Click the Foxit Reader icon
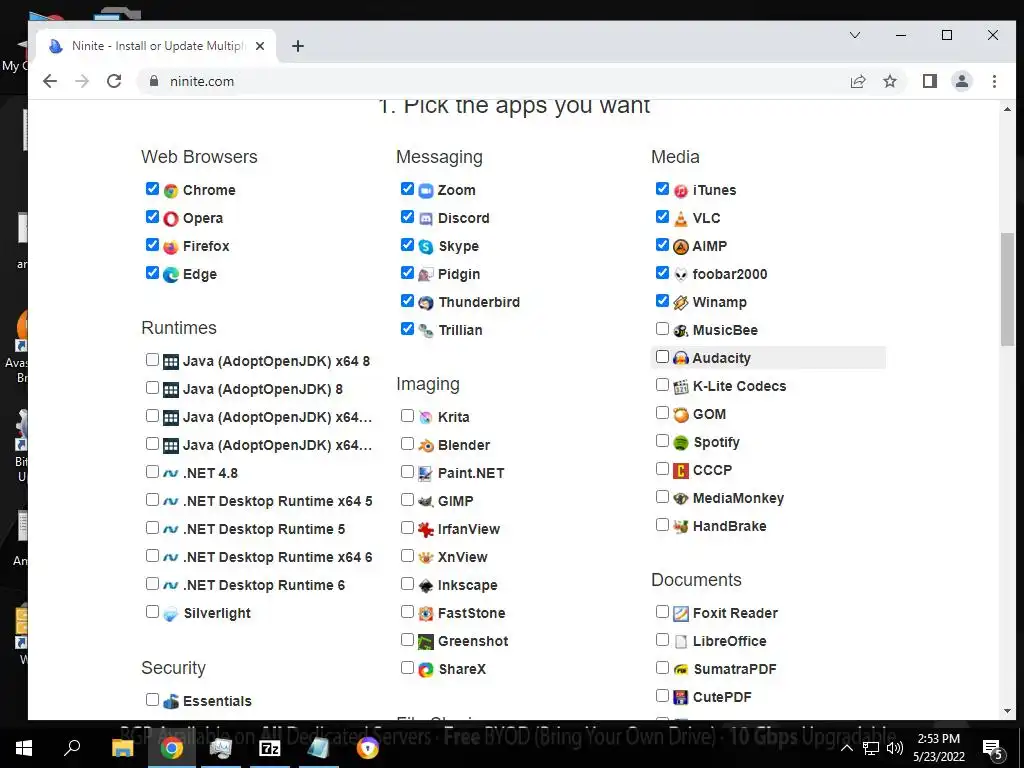Screen dimensions: 1024x768 tap(680, 614)
